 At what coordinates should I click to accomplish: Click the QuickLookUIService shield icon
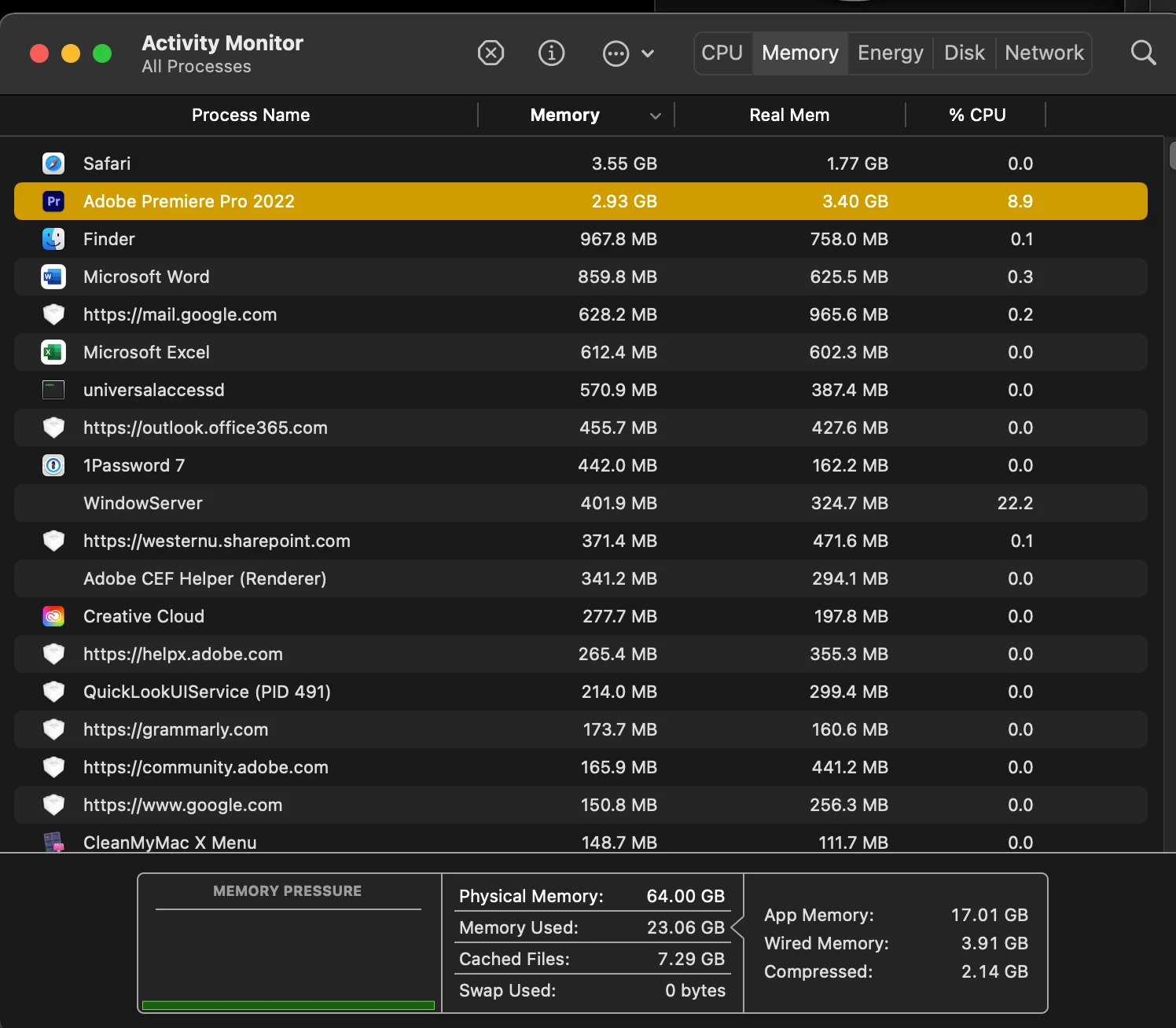point(53,692)
